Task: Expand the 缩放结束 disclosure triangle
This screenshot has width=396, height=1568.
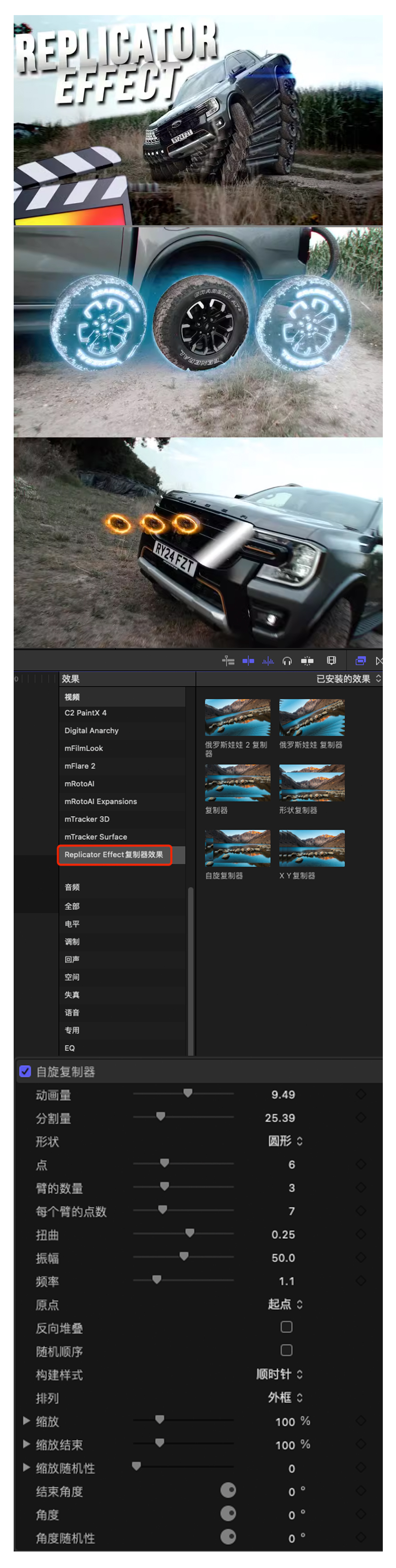Action: click(x=26, y=1444)
